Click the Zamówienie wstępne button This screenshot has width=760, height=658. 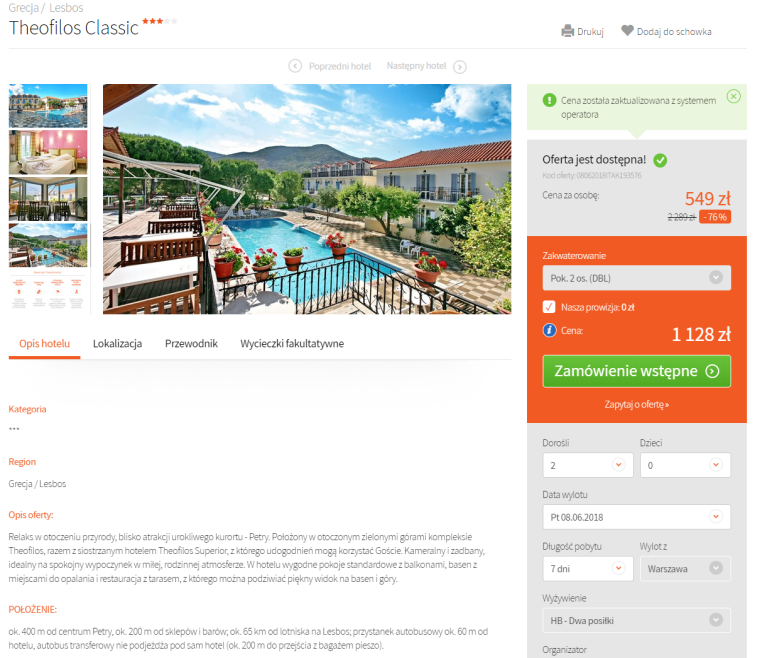[636, 371]
